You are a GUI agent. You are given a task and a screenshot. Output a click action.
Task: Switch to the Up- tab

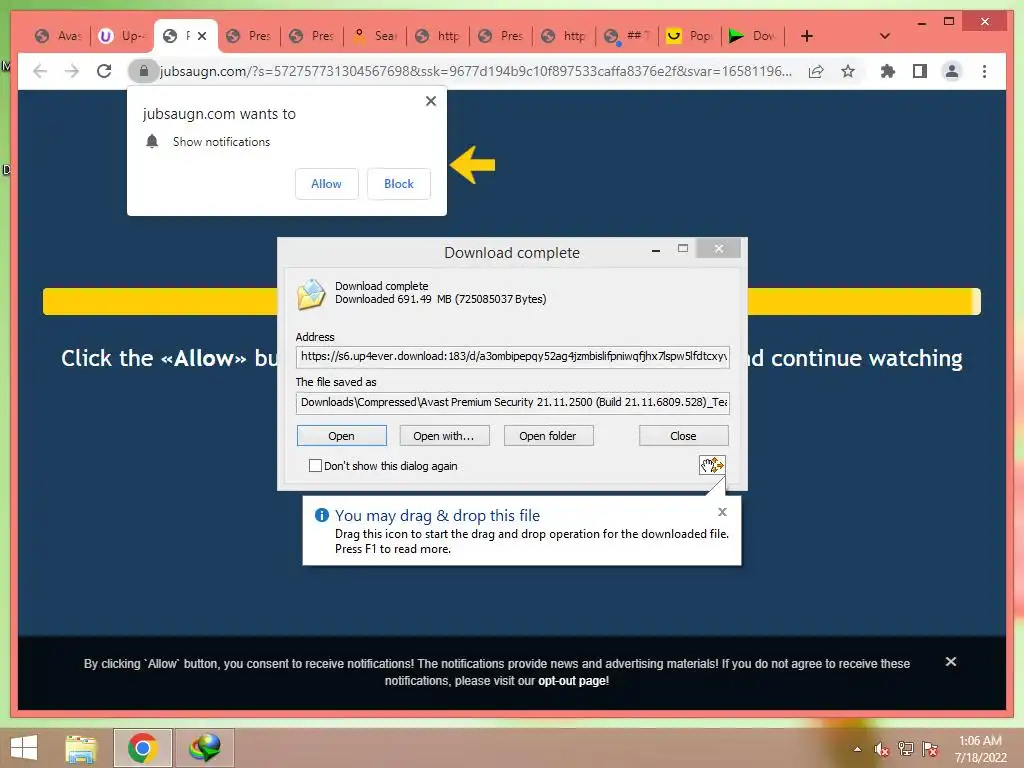click(123, 36)
